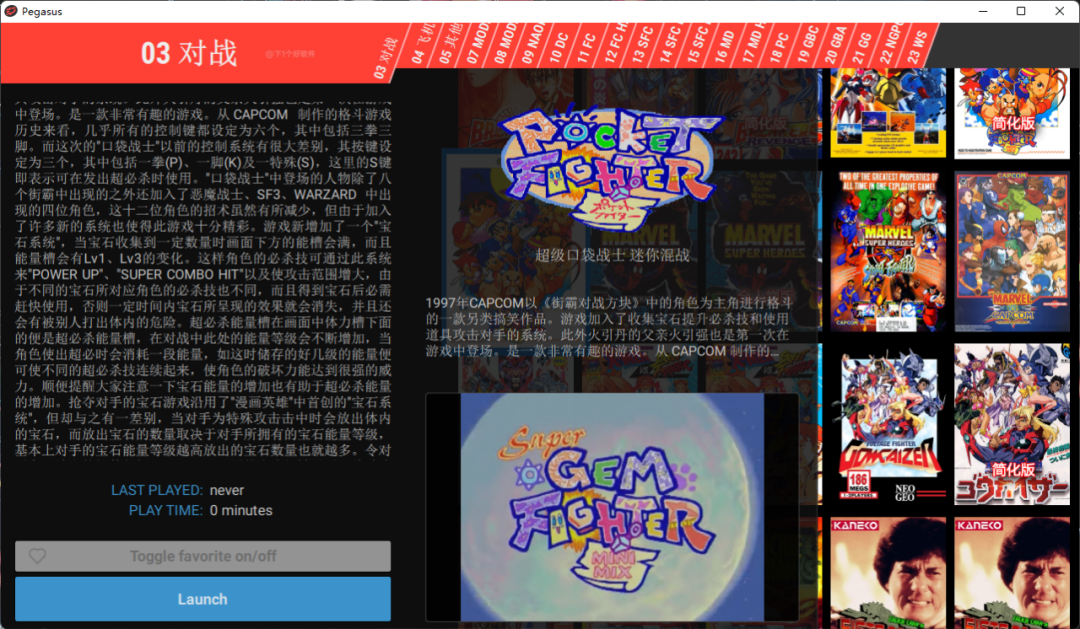Switch to the 04 飞机 collection tab
Image resolution: width=1080 pixels, height=629 pixels.
[422, 45]
